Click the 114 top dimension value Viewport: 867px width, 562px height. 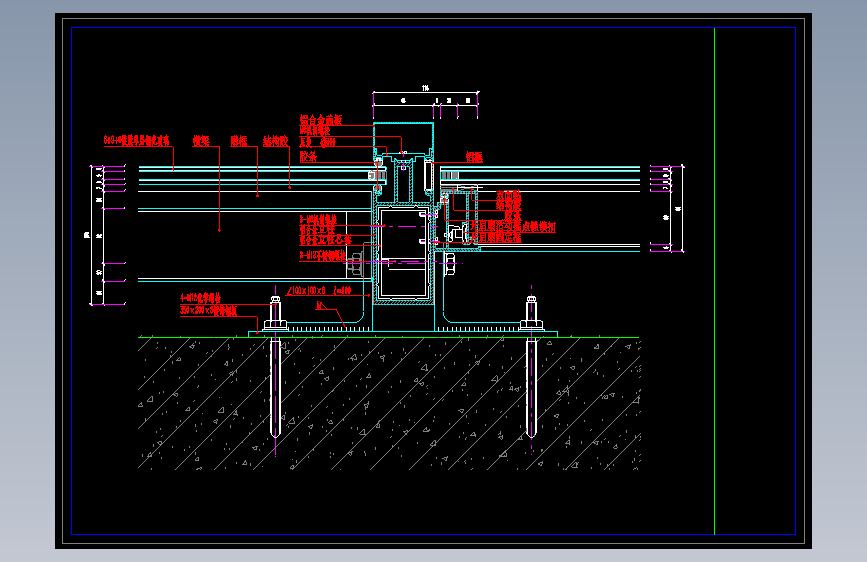[425, 88]
